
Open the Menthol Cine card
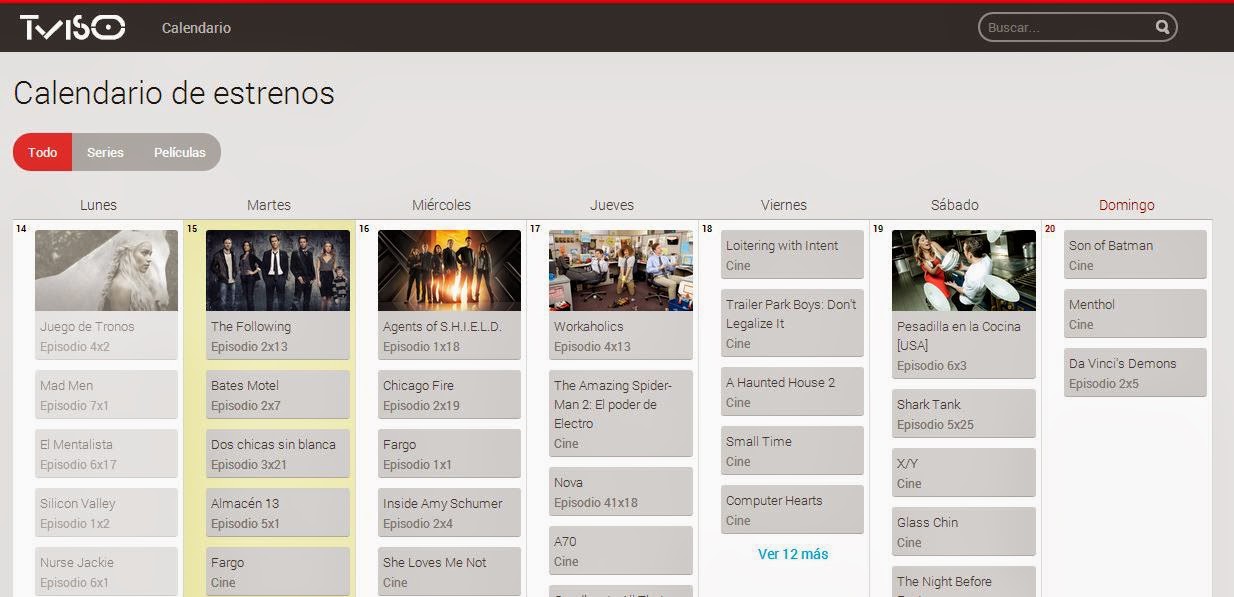click(1135, 314)
